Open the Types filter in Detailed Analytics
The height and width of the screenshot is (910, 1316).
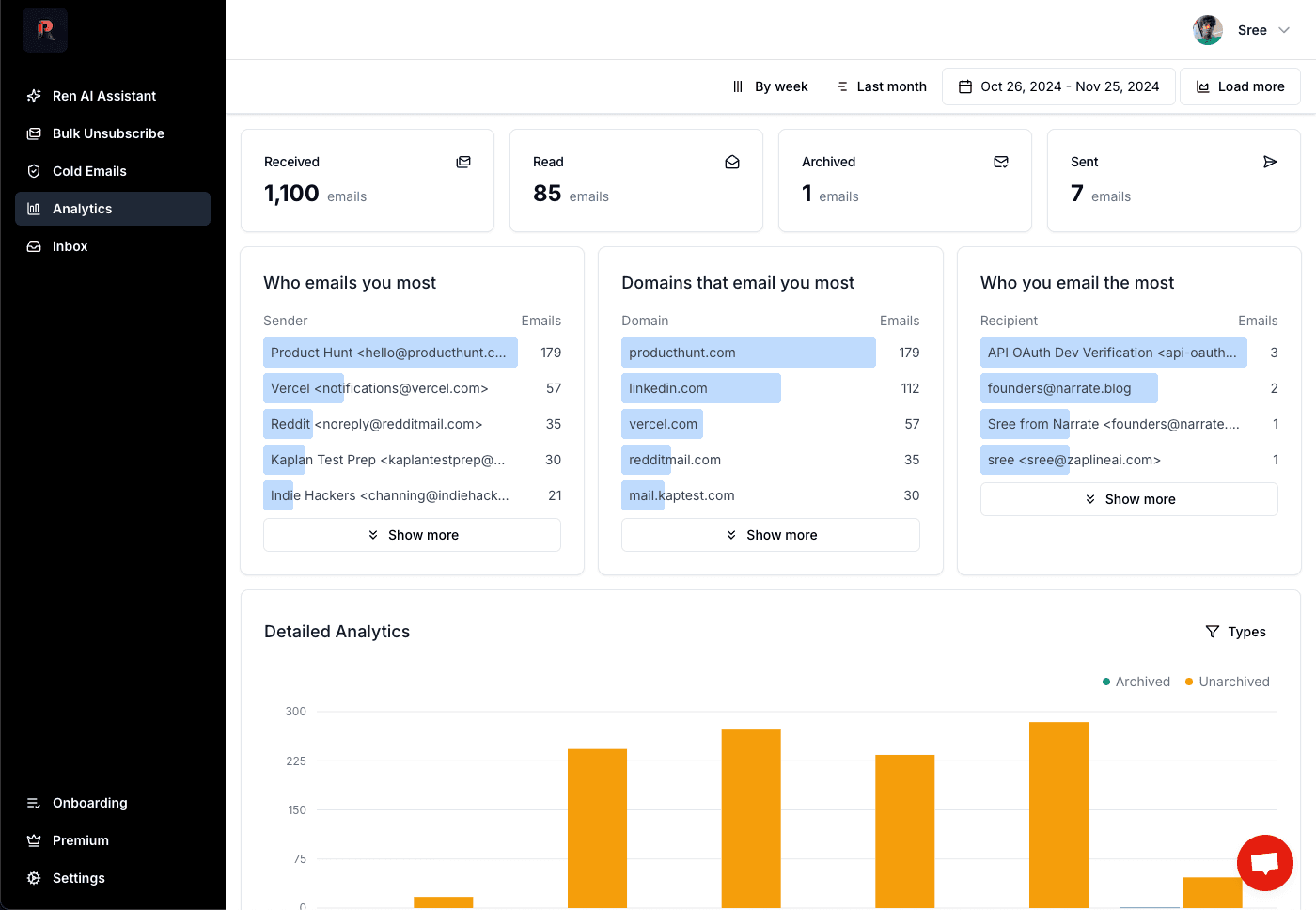point(1235,632)
